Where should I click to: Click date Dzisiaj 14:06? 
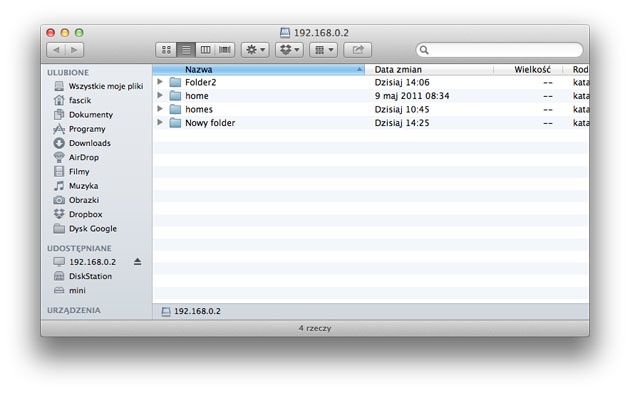click(x=402, y=82)
